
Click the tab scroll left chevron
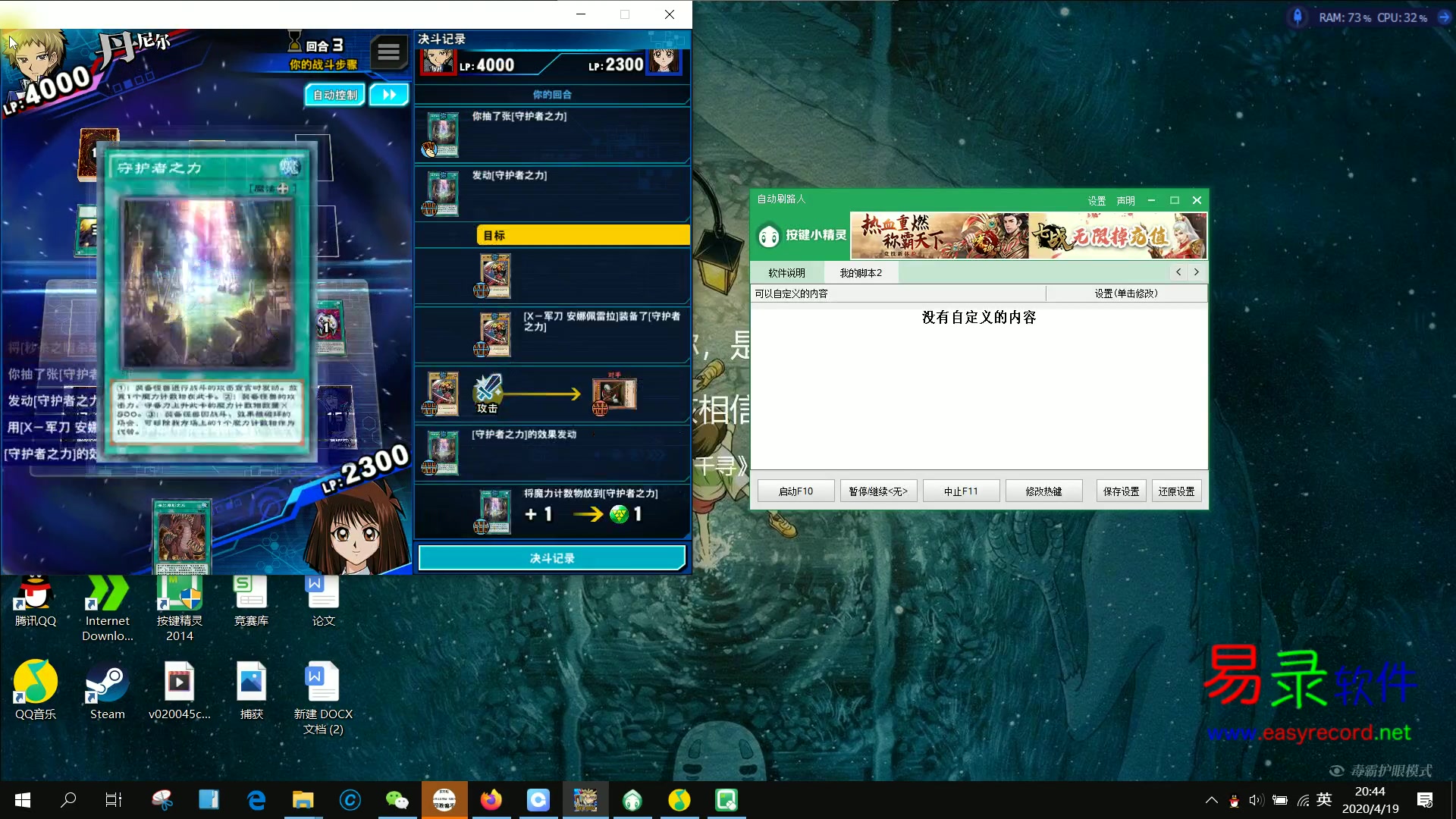tap(1178, 272)
